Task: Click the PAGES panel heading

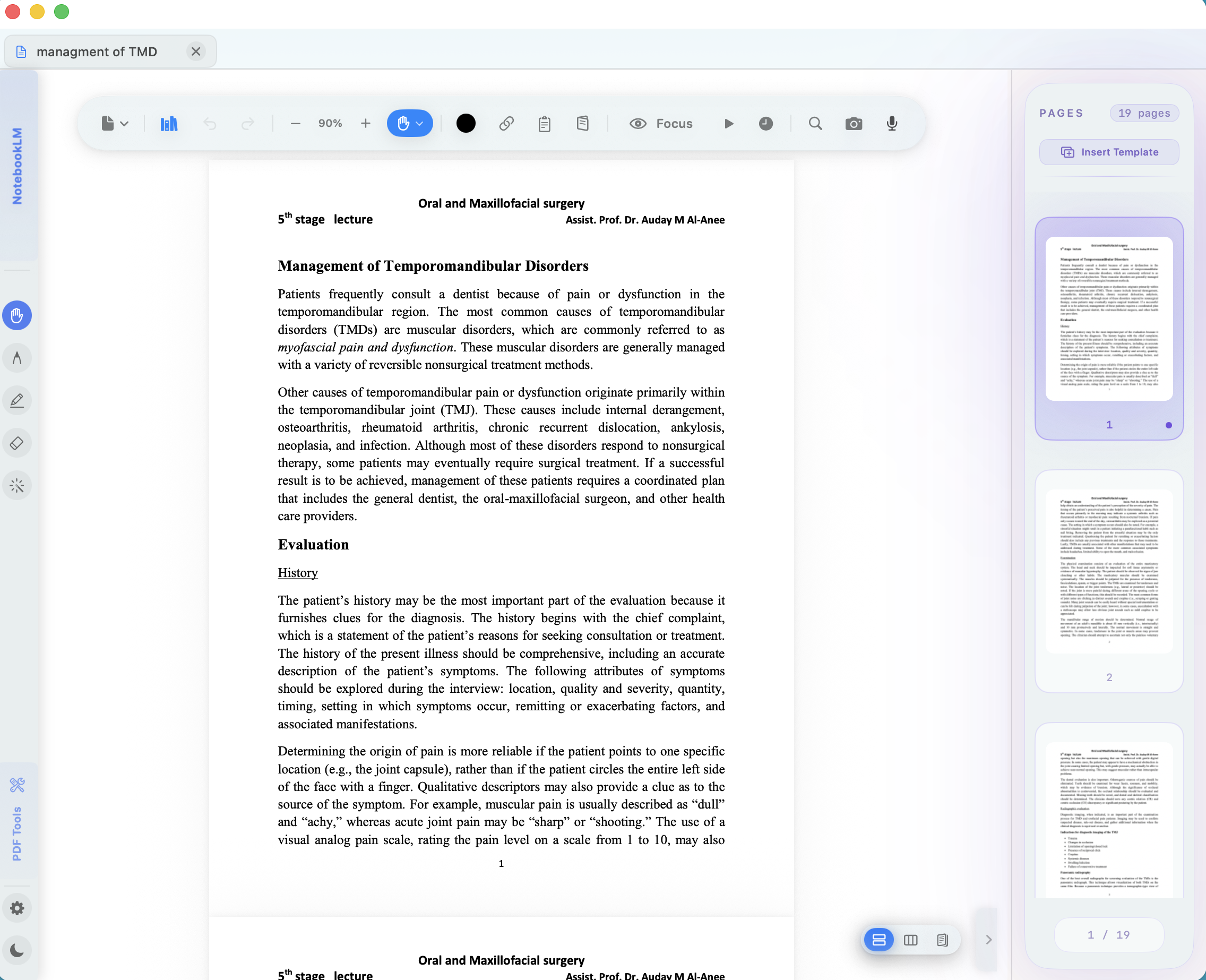Action: (1061, 113)
